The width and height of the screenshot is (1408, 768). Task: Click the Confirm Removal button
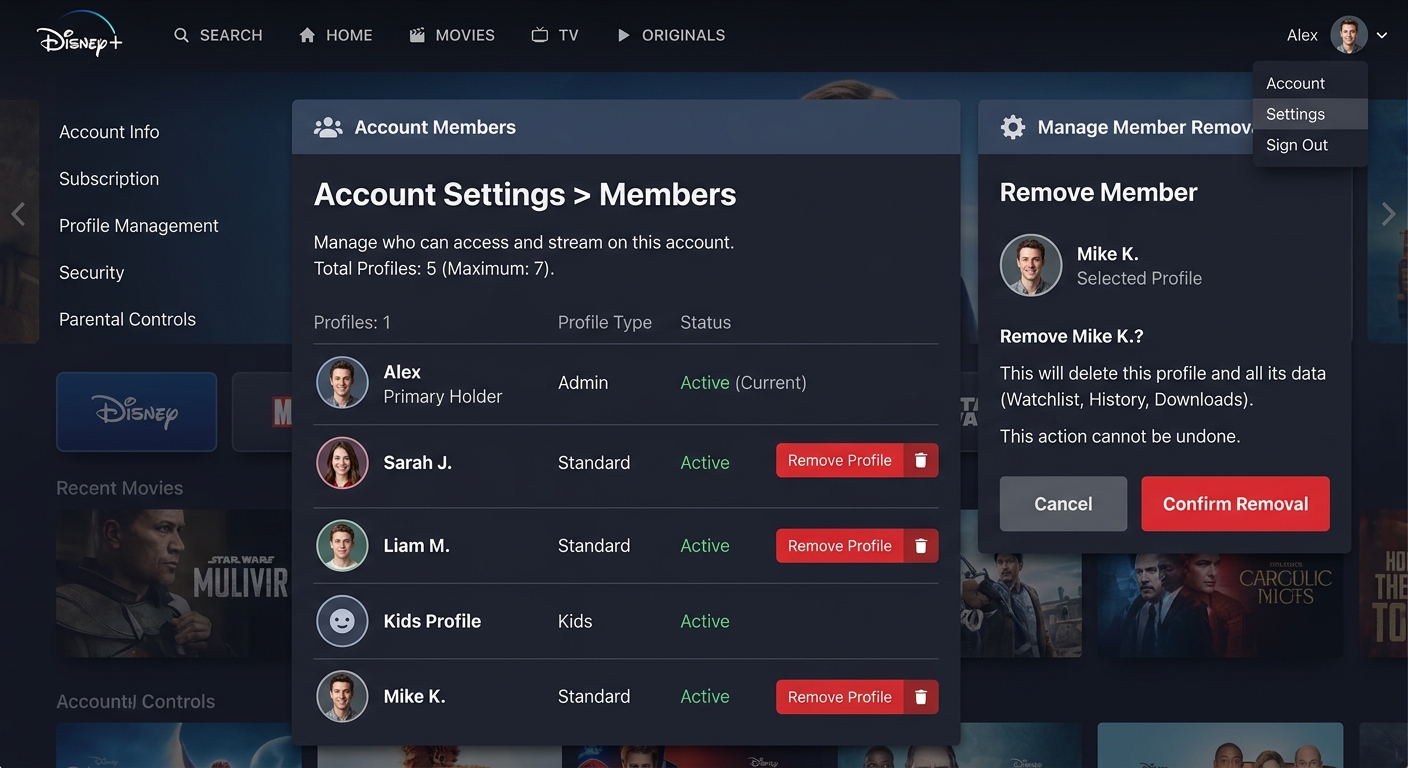[x=1235, y=504]
